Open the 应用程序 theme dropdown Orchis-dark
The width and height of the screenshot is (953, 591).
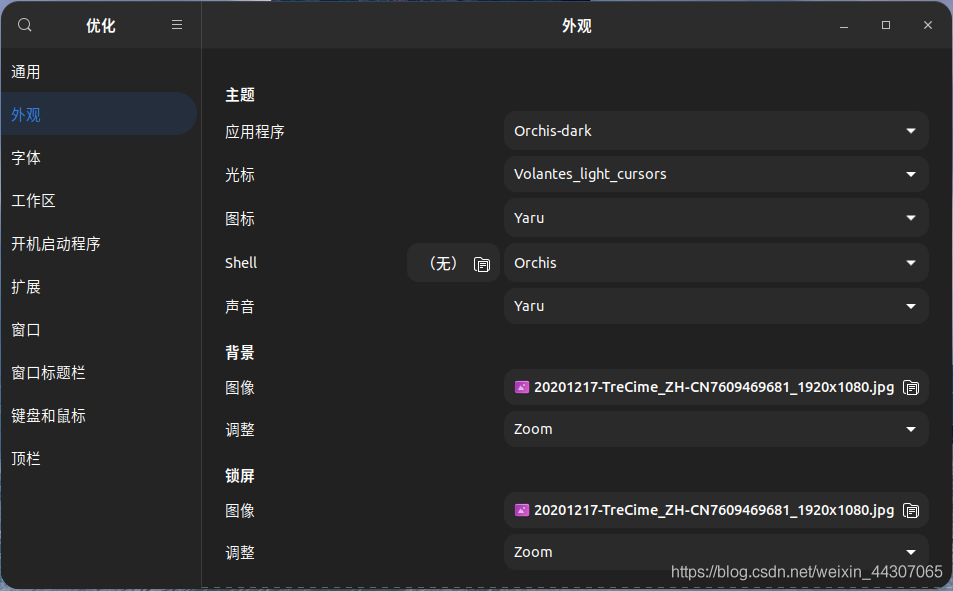(x=716, y=131)
